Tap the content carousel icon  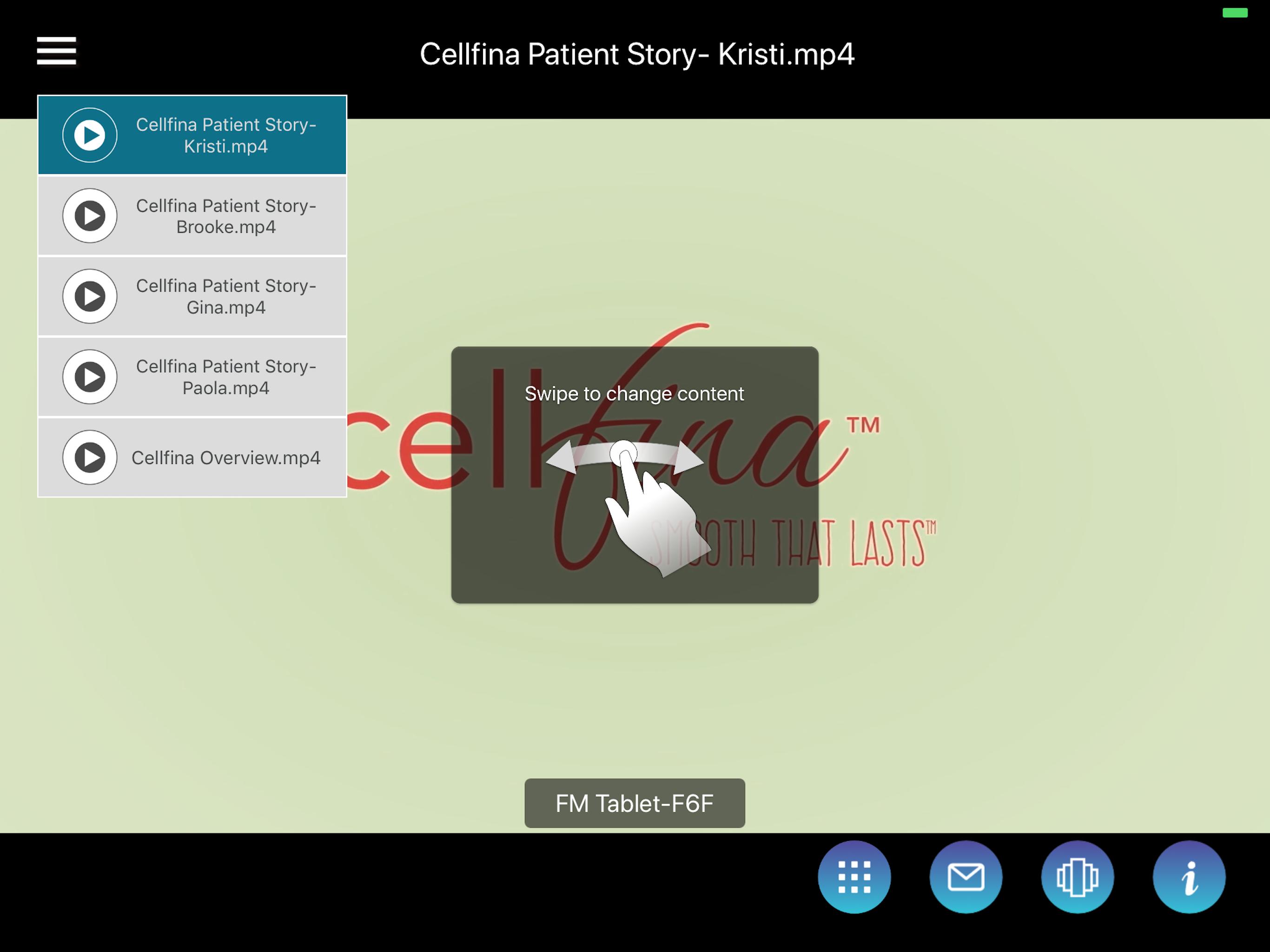(1077, 876)
